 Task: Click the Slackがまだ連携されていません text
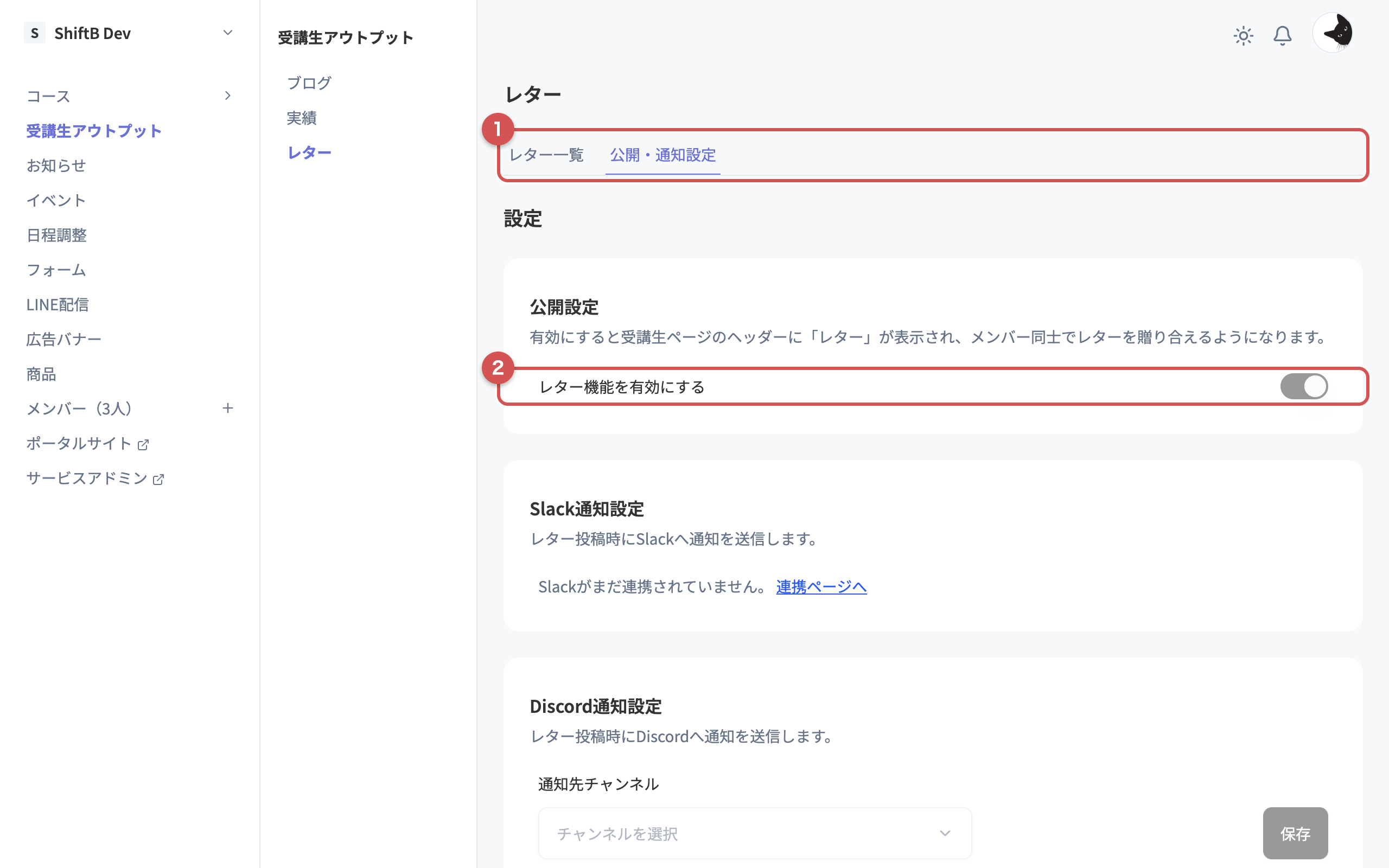(x=652, y=586)
